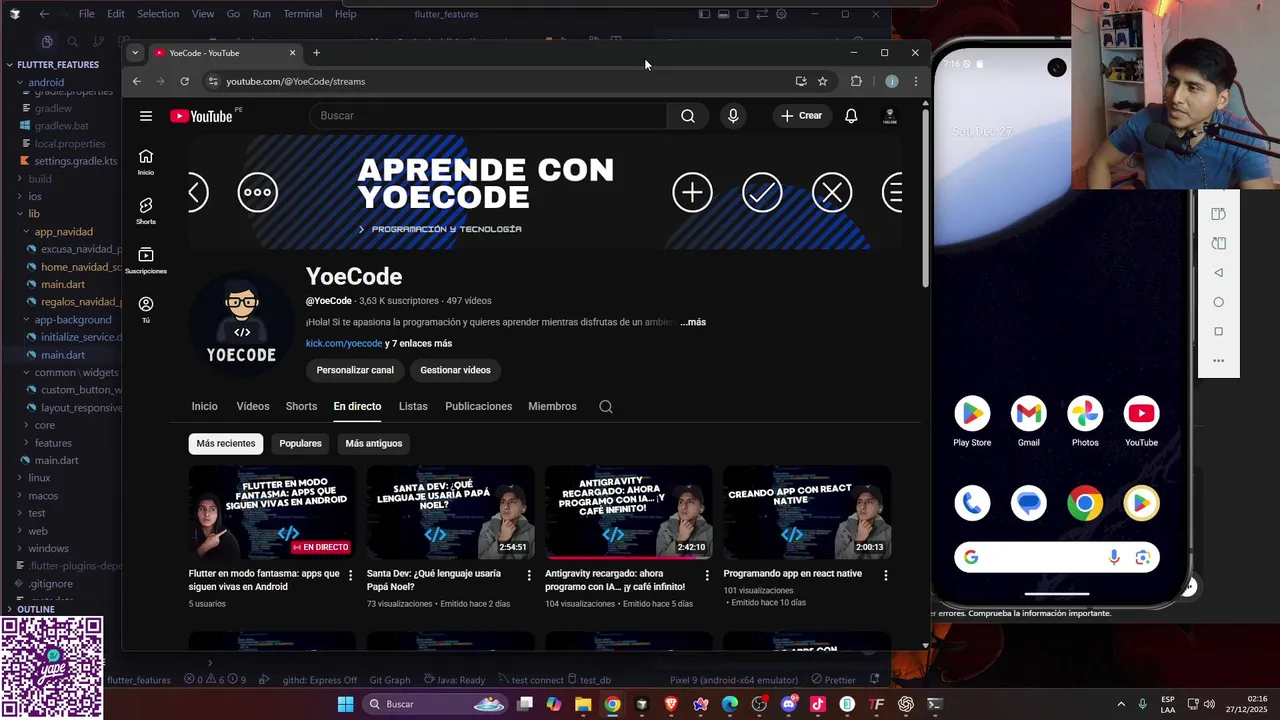Go to Inicio in YouTube sidebar

tap(146, 162)
